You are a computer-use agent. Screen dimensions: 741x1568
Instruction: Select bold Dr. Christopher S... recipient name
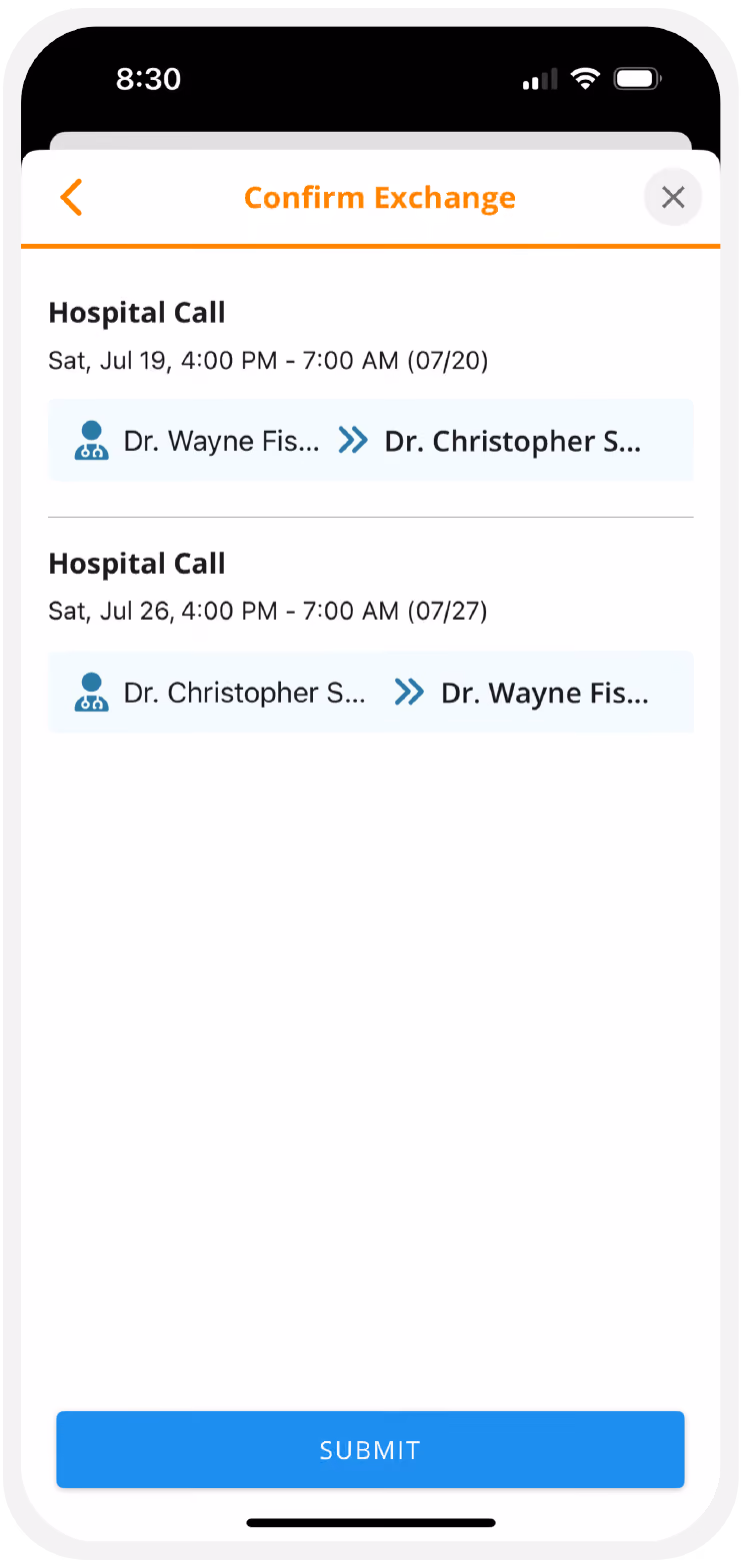(x=513, y=442)
